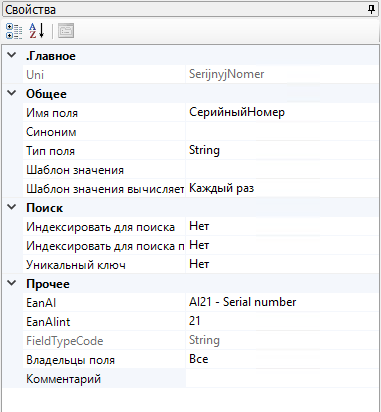Change the Каждый раз value option
The image size is (381, 412).
click(x=282, y=188)
